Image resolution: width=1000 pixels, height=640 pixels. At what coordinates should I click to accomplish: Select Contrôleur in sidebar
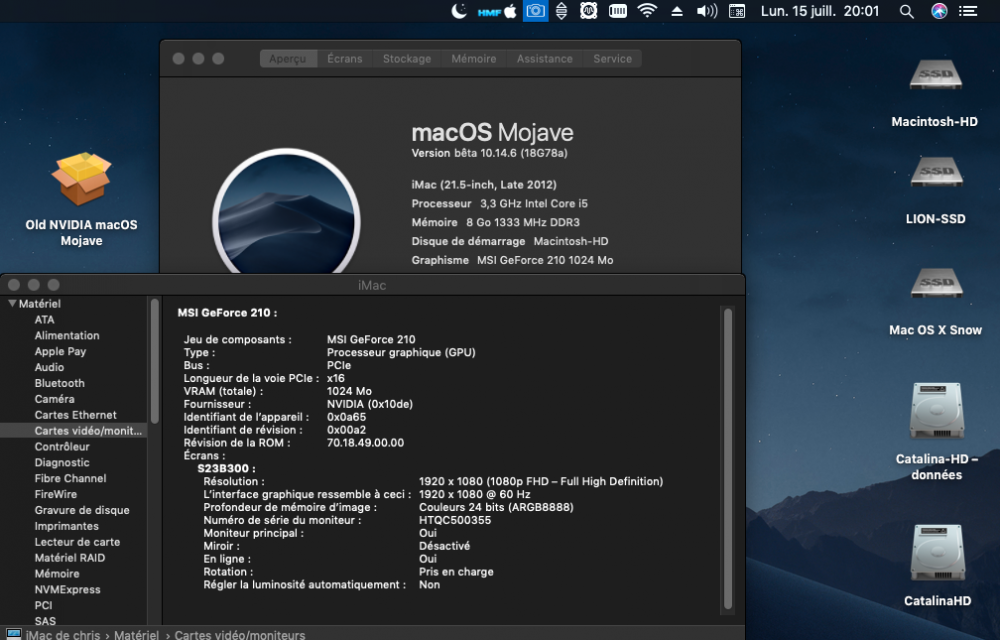(x=62, y=447)
